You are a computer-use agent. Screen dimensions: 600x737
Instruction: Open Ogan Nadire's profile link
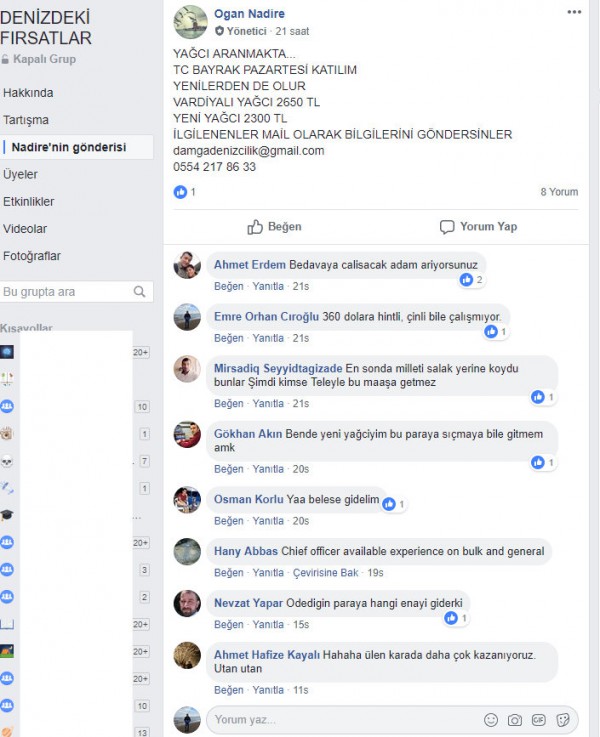tap(249, 14)
